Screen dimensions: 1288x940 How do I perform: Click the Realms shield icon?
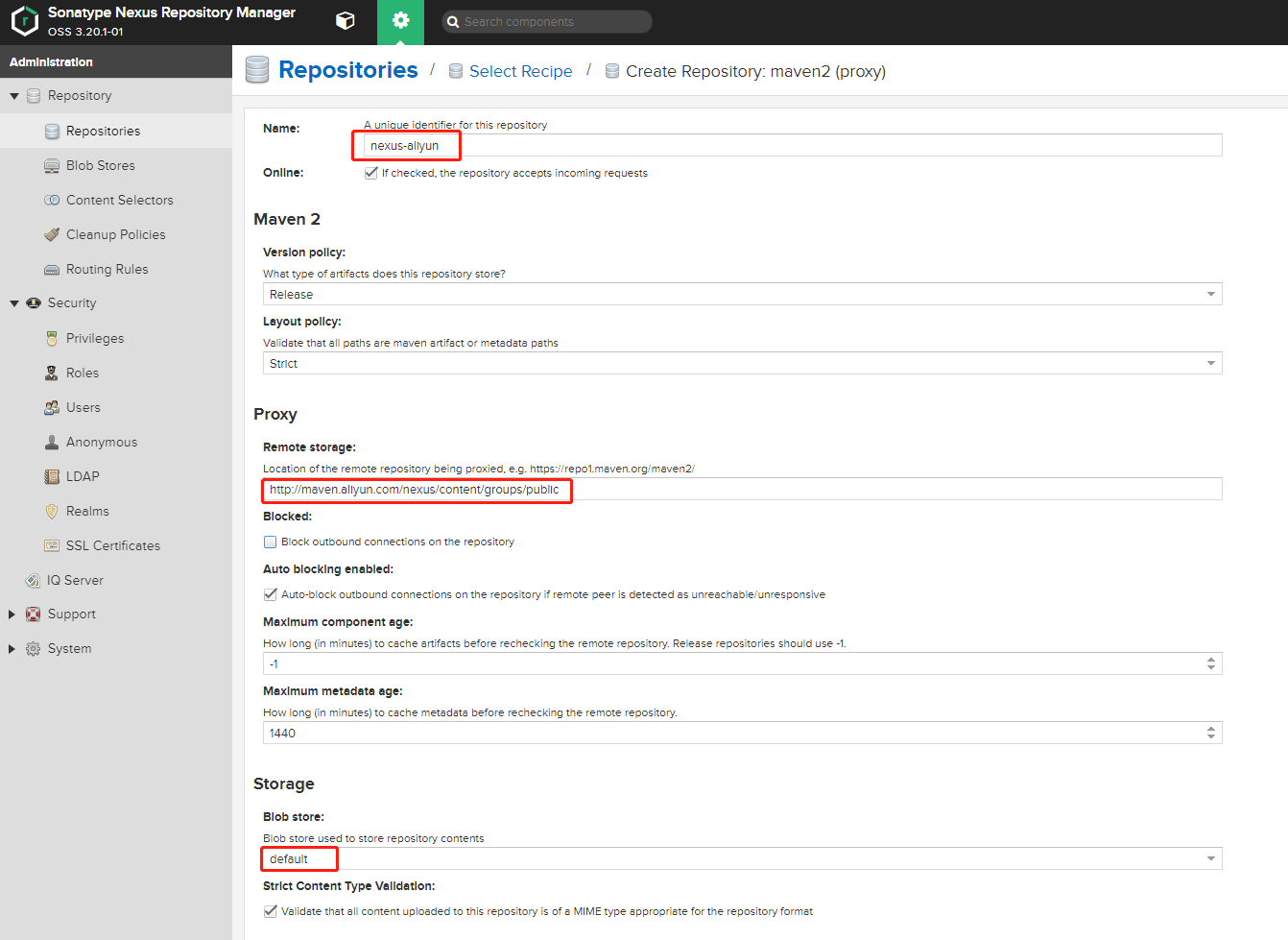(52, 512)
